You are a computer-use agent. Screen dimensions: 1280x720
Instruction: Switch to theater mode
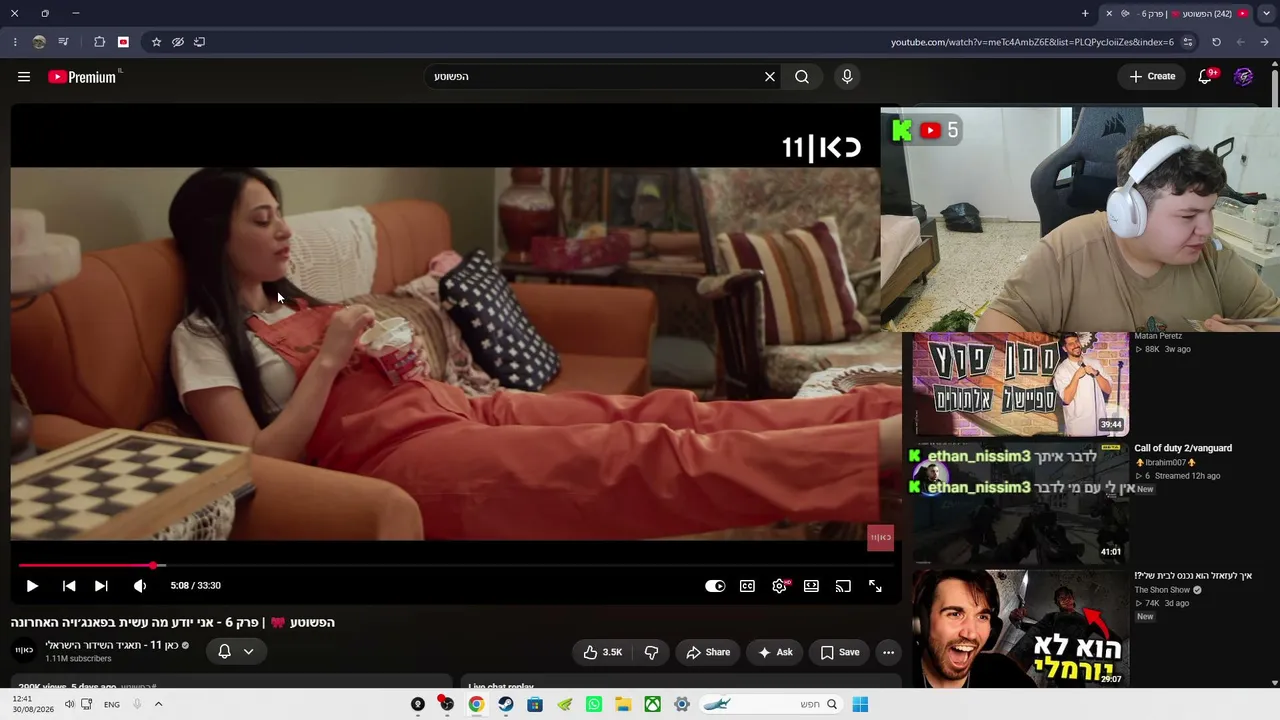pyautogui.click(x=811, y=586)
